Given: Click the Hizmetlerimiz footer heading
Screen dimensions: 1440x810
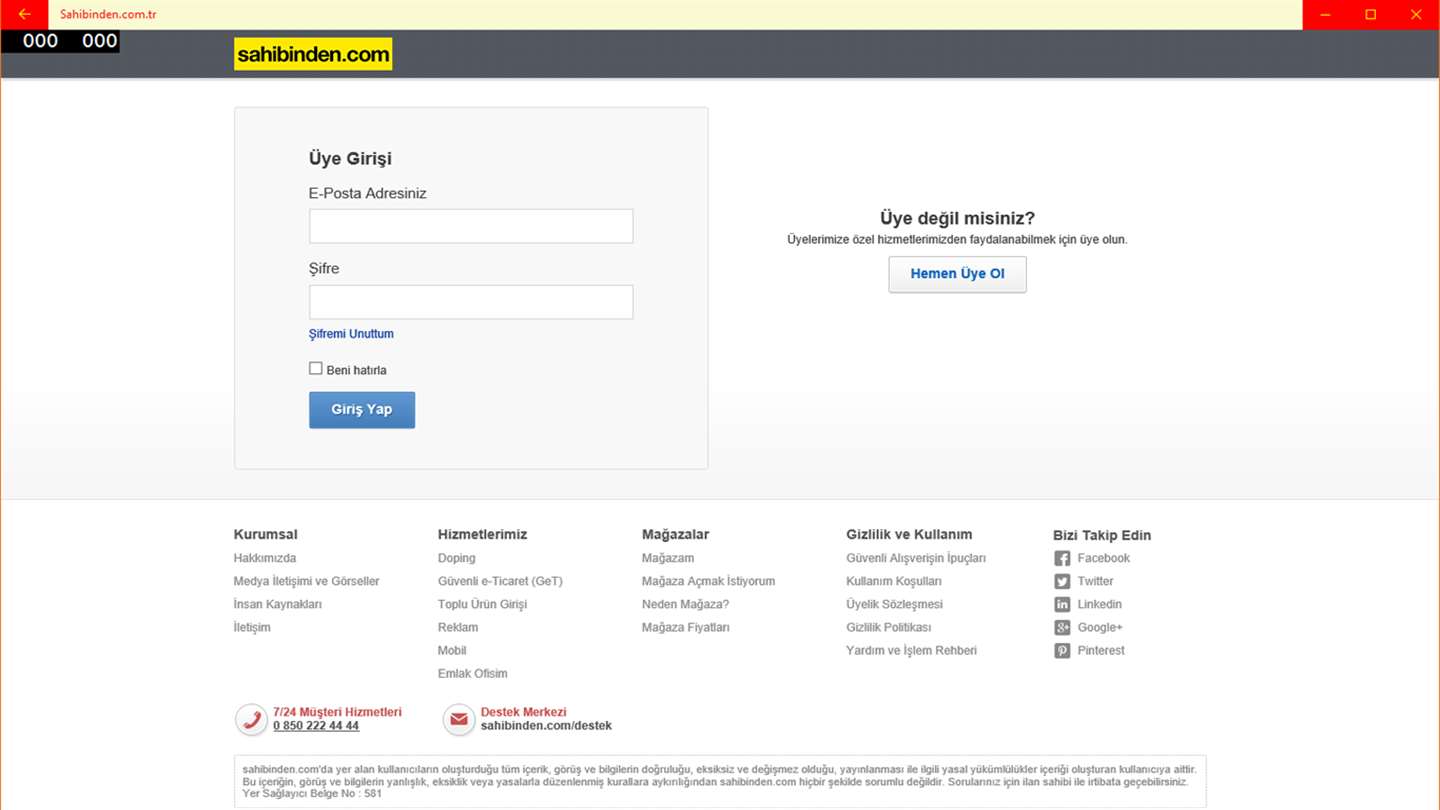Looking at the screenshot, I should click(482, 535).
